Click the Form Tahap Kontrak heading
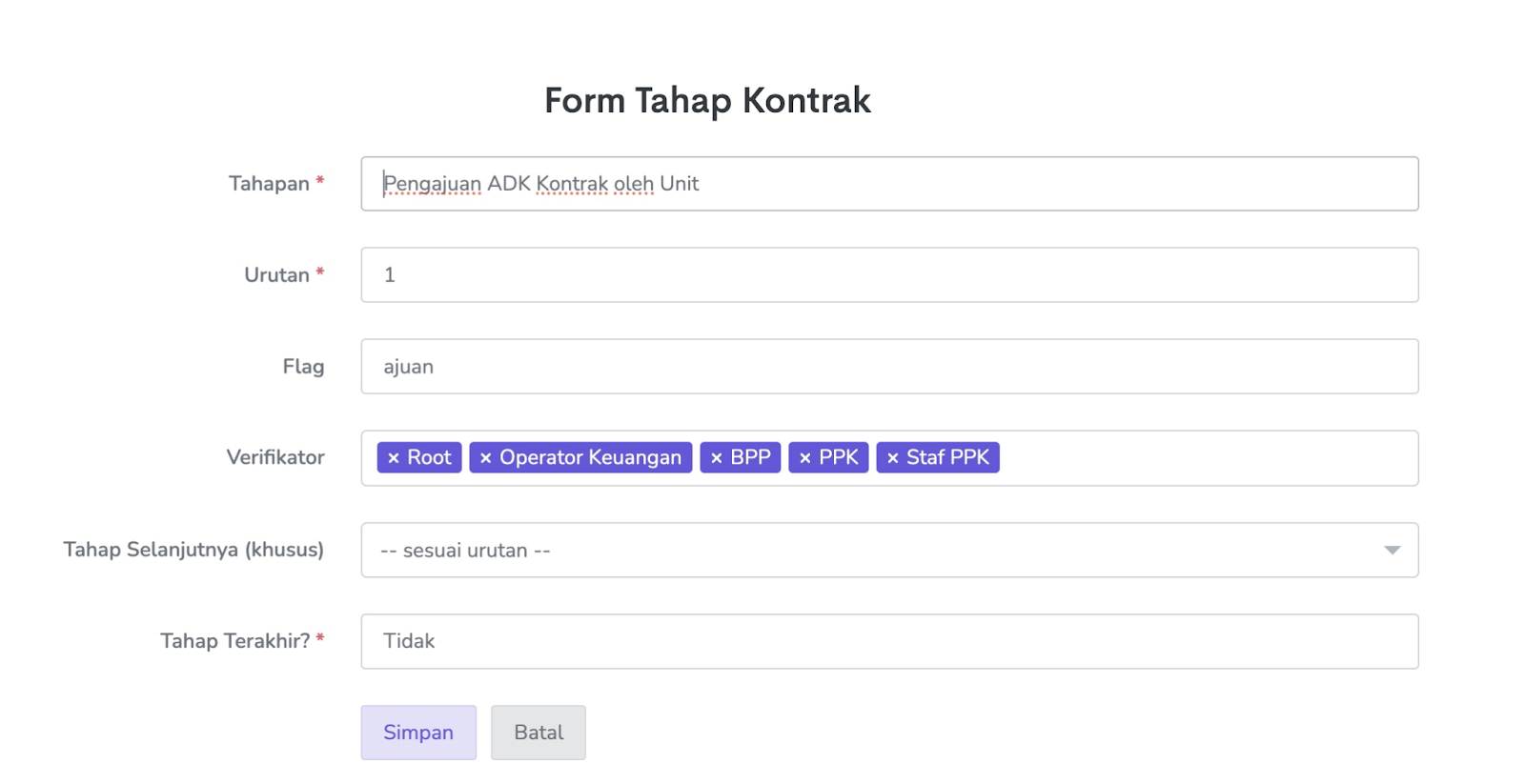The height and width of the screenshot is (784, 1525). [x=707, y=100]
